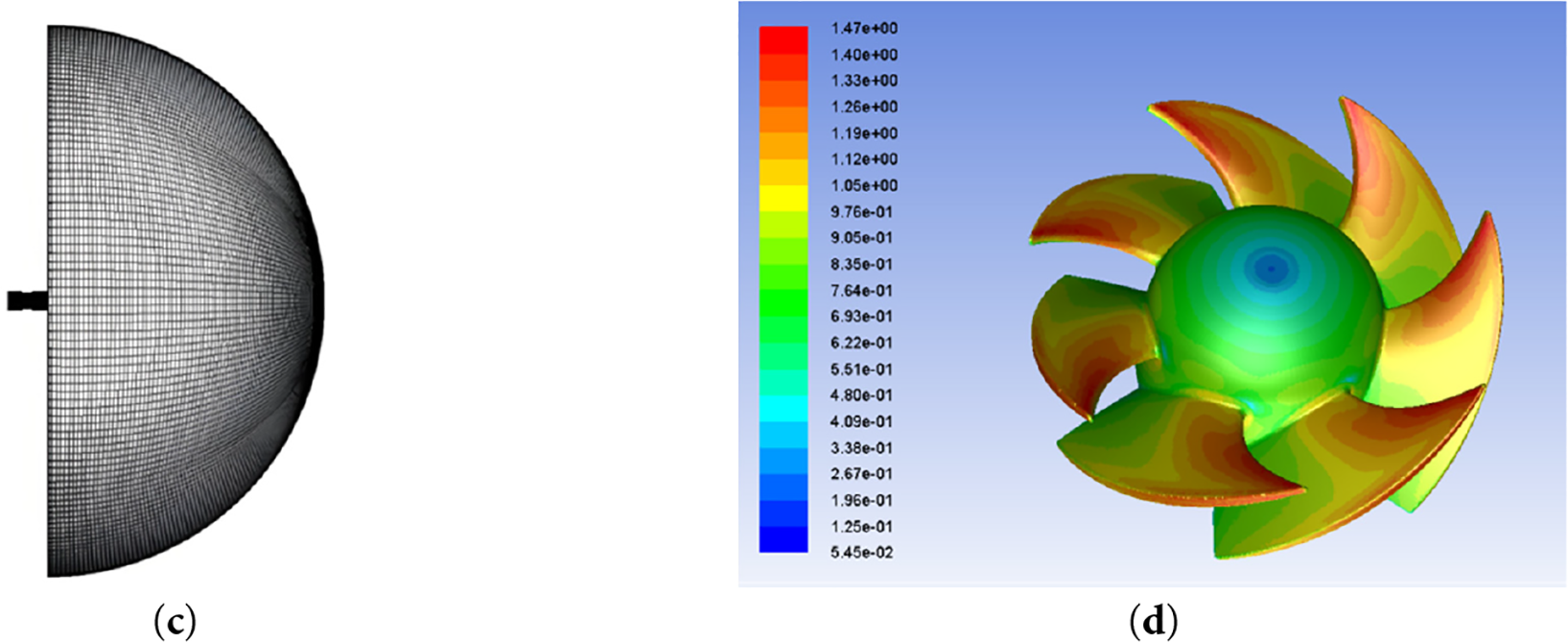The width and height of the screenshot is (1568, 643).
Task: Select the 1.26e+00 legend label
Action: 863,107
